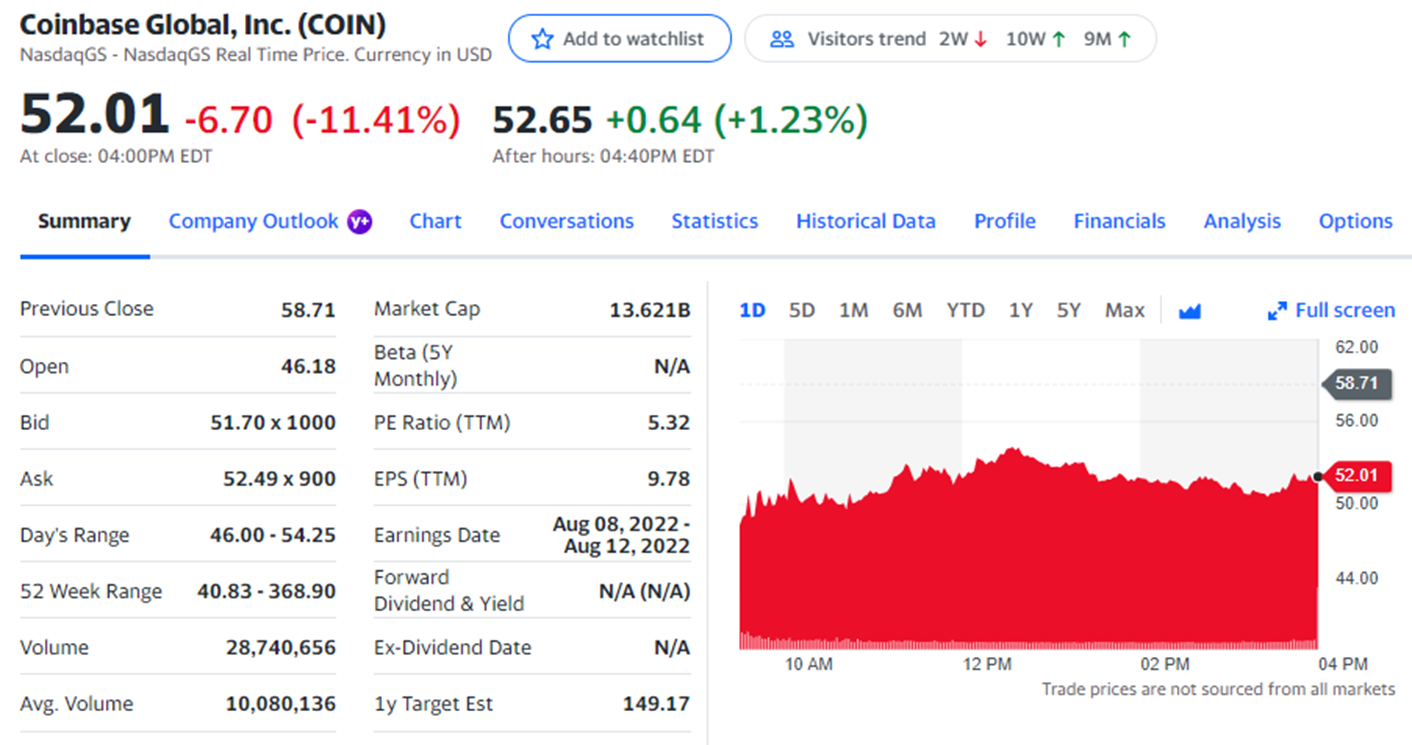The height and width of the screenshot is (745, 1412).
Task: Click the 9M green up arrow
Action: [x=1125, y=40]
